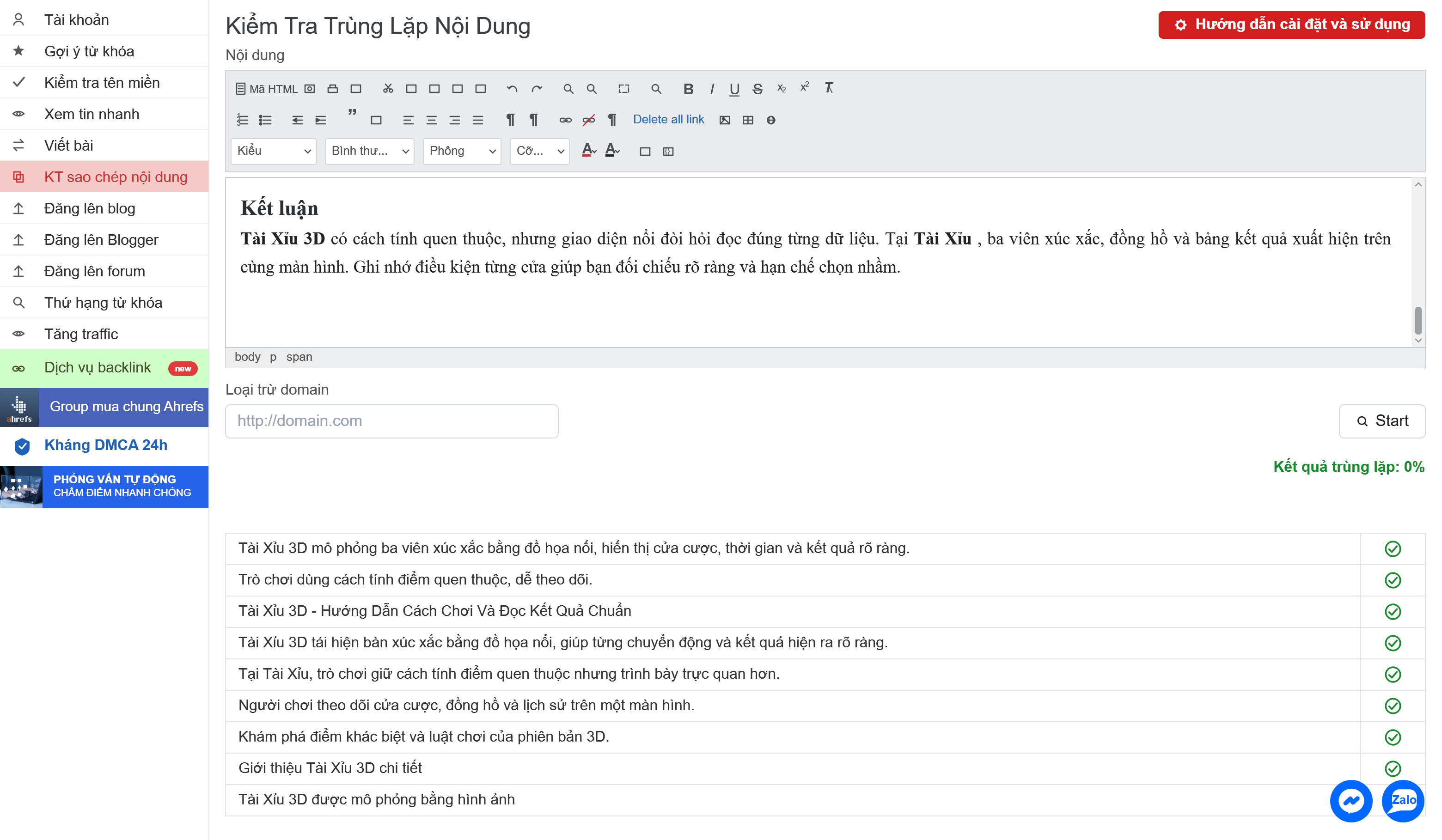This screenshot has width=1442, height=840.
Task: Select span in the element path bar
Action: point(299,357)
